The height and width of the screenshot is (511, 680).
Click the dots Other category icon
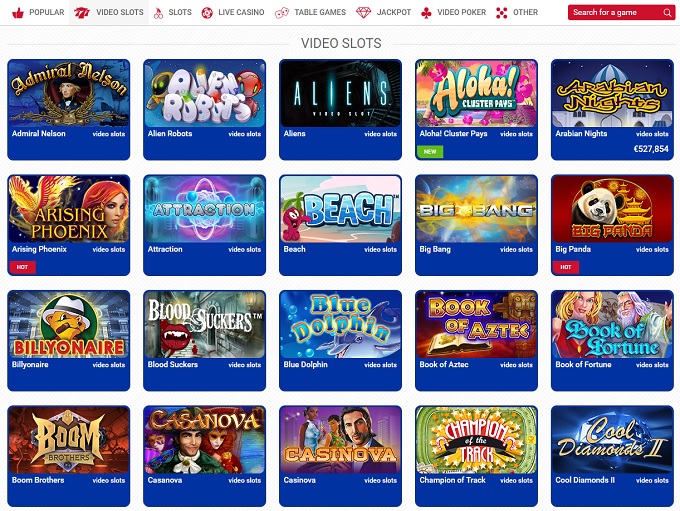[502, 13]
